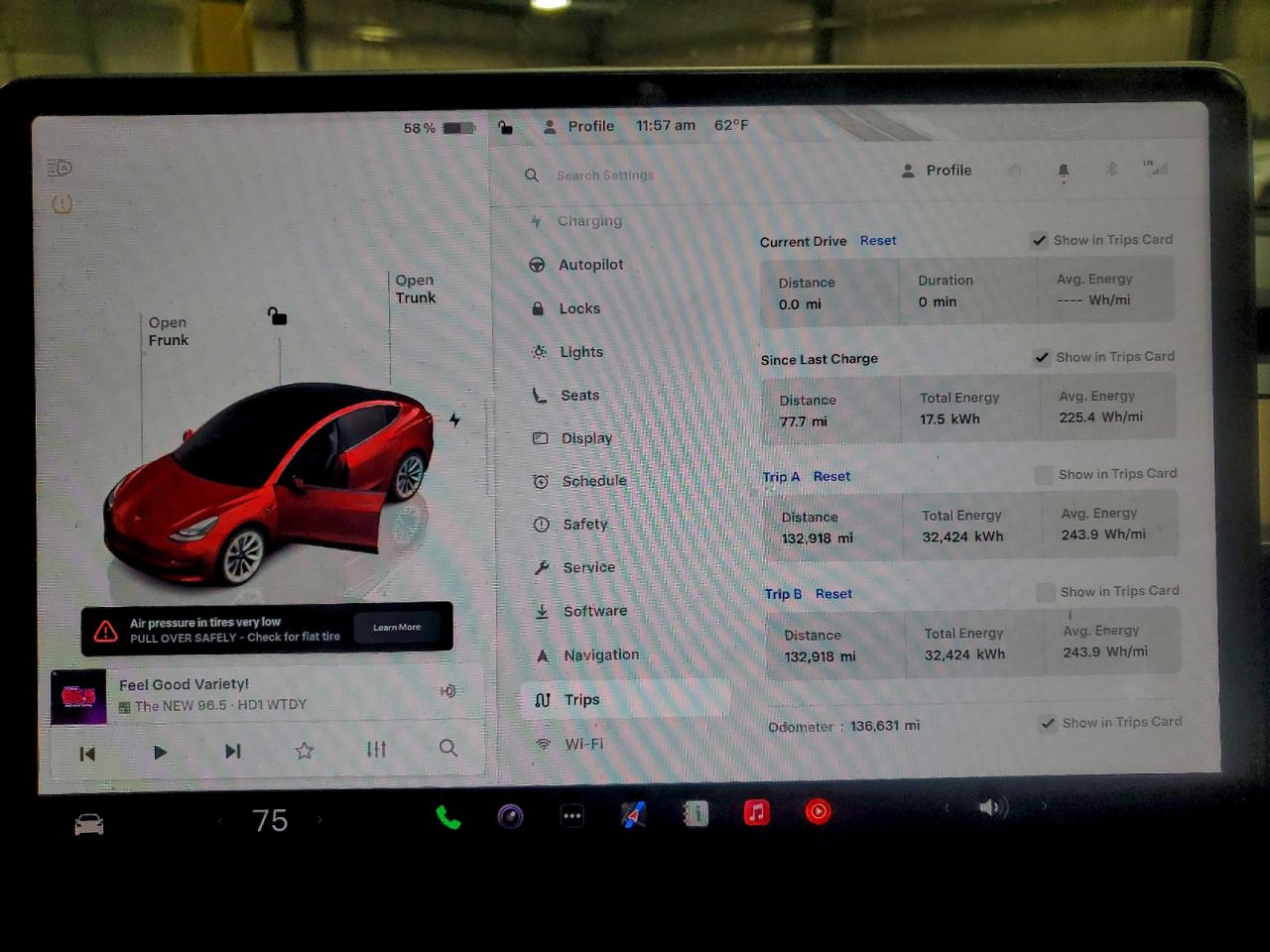Open the Wi-Fi settings menu
Screen dimensions: 1270x952
click(x=570, y=744)
